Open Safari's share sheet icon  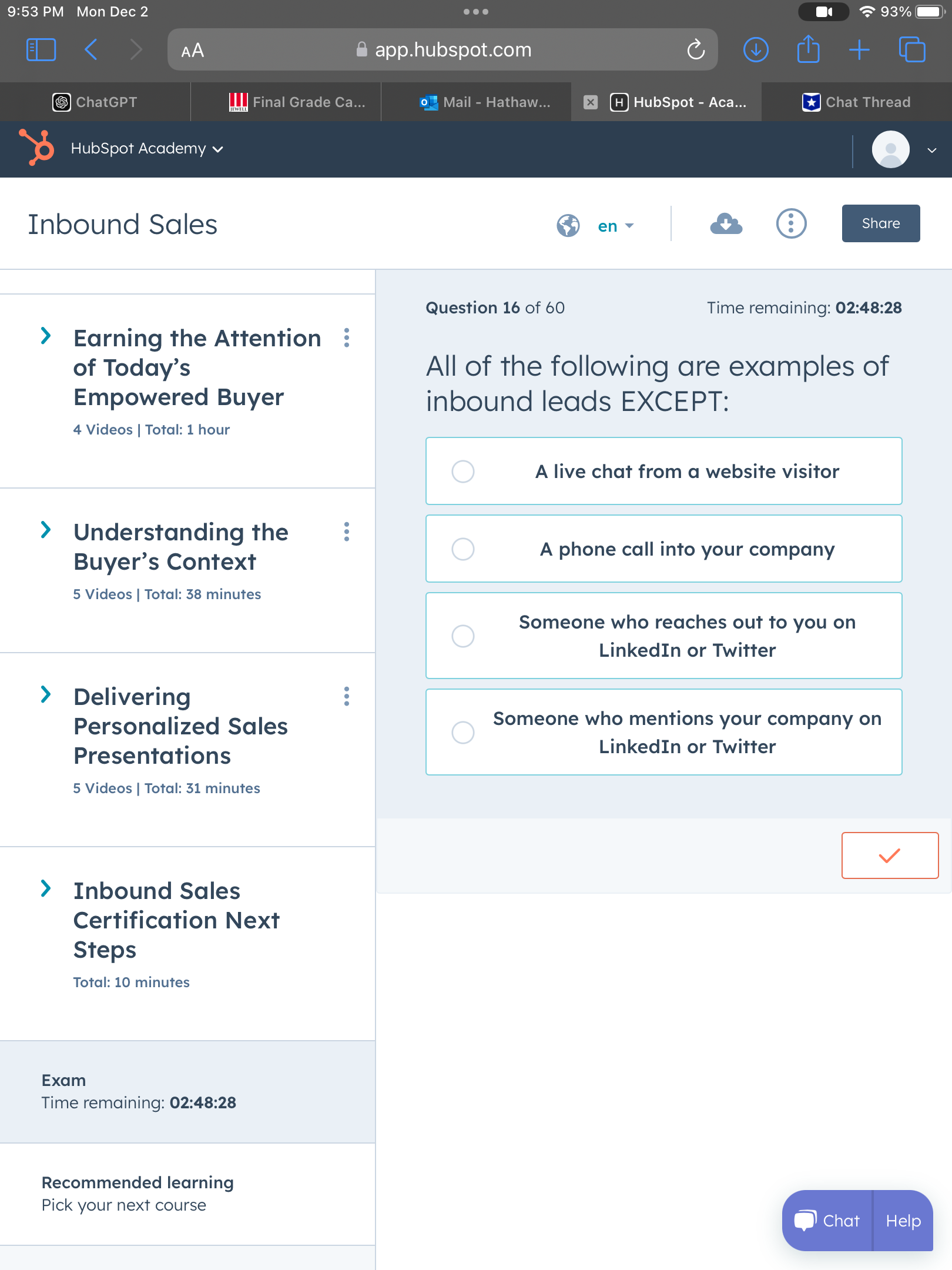click(x=808, y=50)
